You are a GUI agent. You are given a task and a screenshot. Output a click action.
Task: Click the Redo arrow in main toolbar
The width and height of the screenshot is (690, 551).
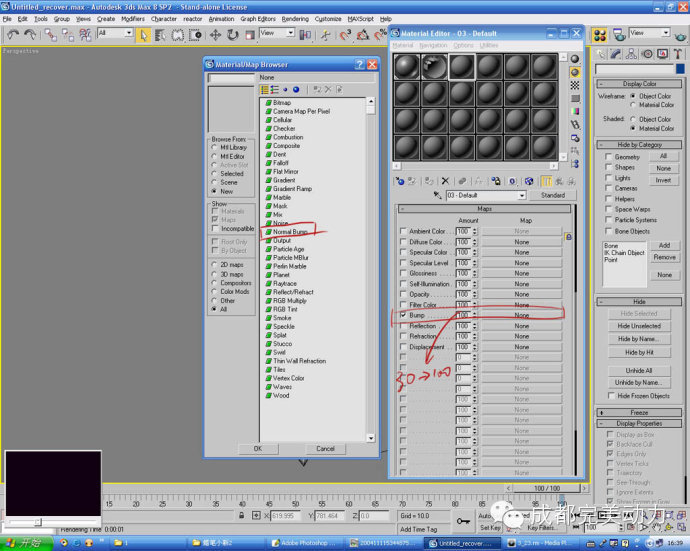click(30, 35)
